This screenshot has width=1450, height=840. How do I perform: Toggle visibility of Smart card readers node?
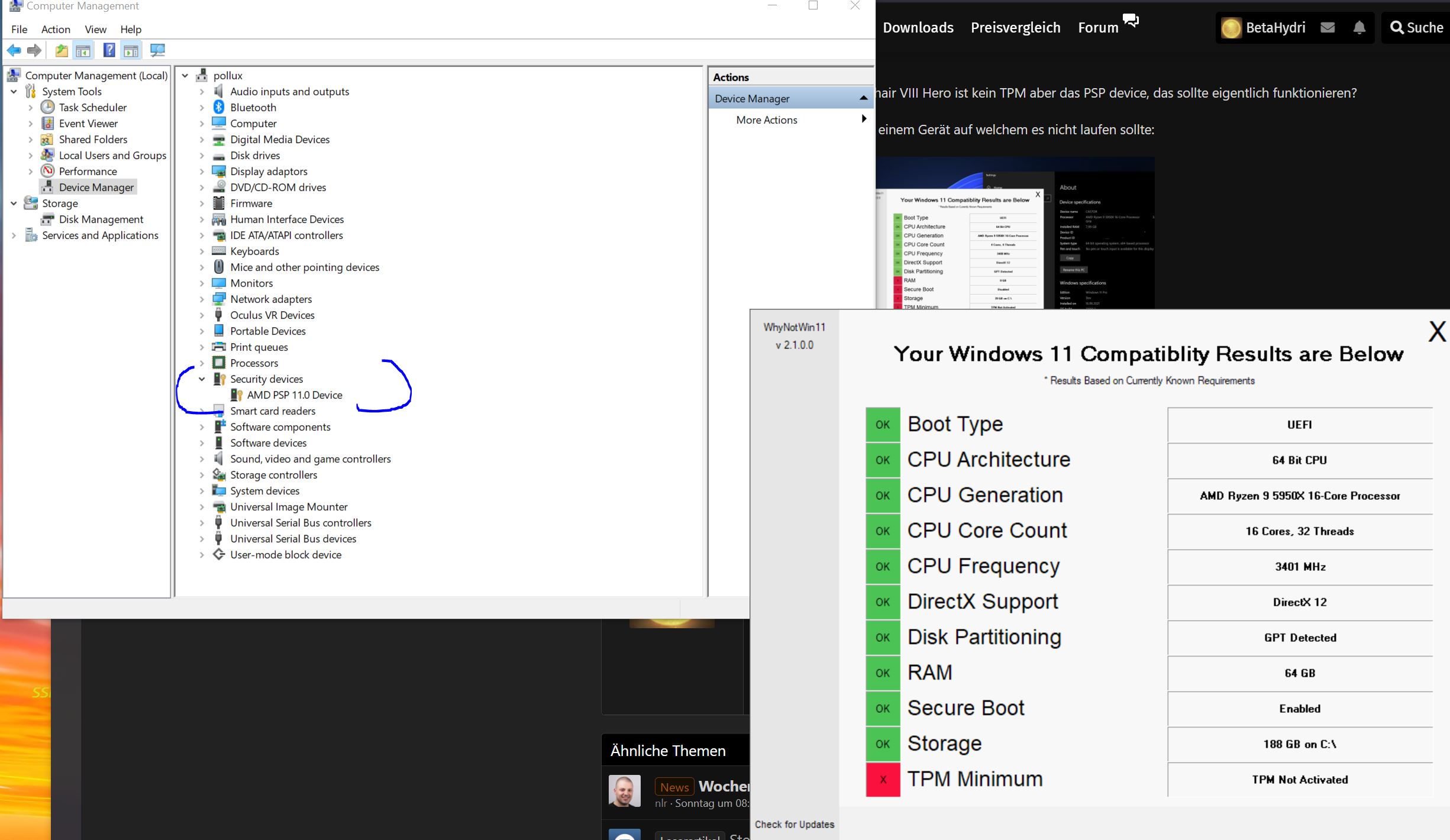coord(201,410)
